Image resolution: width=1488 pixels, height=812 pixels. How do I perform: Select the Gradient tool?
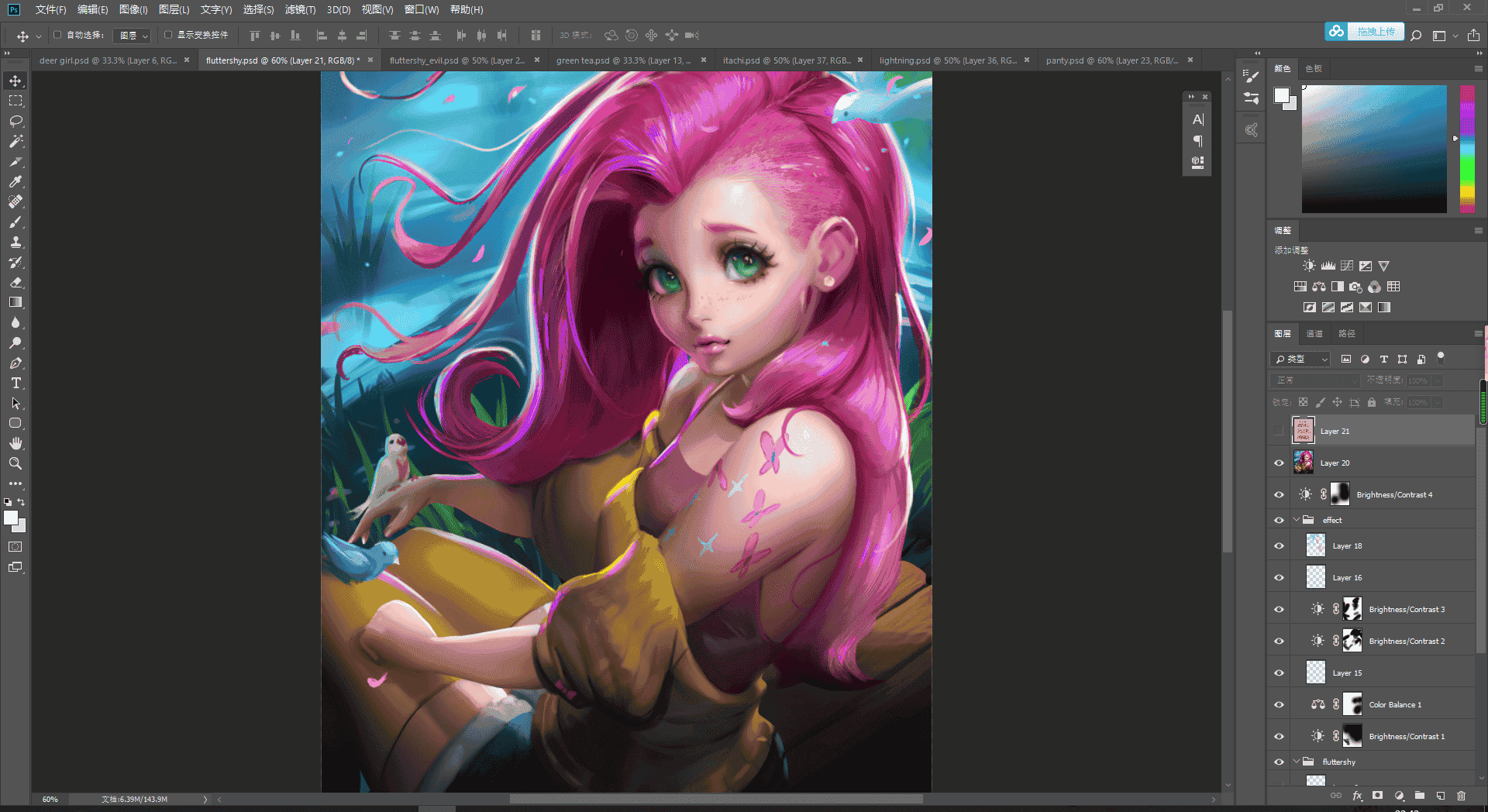(x=15, y=303)
